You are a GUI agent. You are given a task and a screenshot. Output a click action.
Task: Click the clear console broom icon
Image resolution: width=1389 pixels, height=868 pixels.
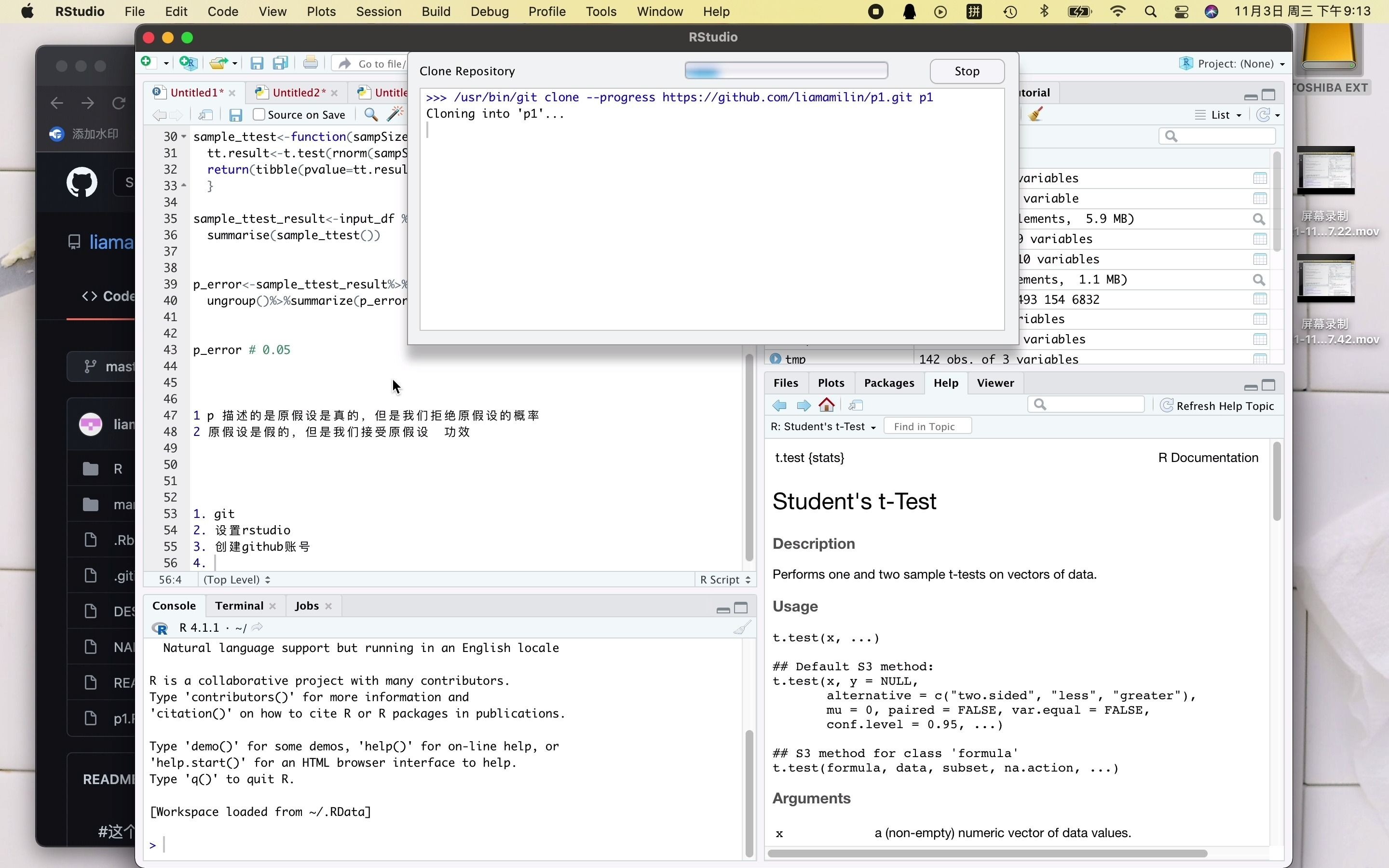(742, 627)
